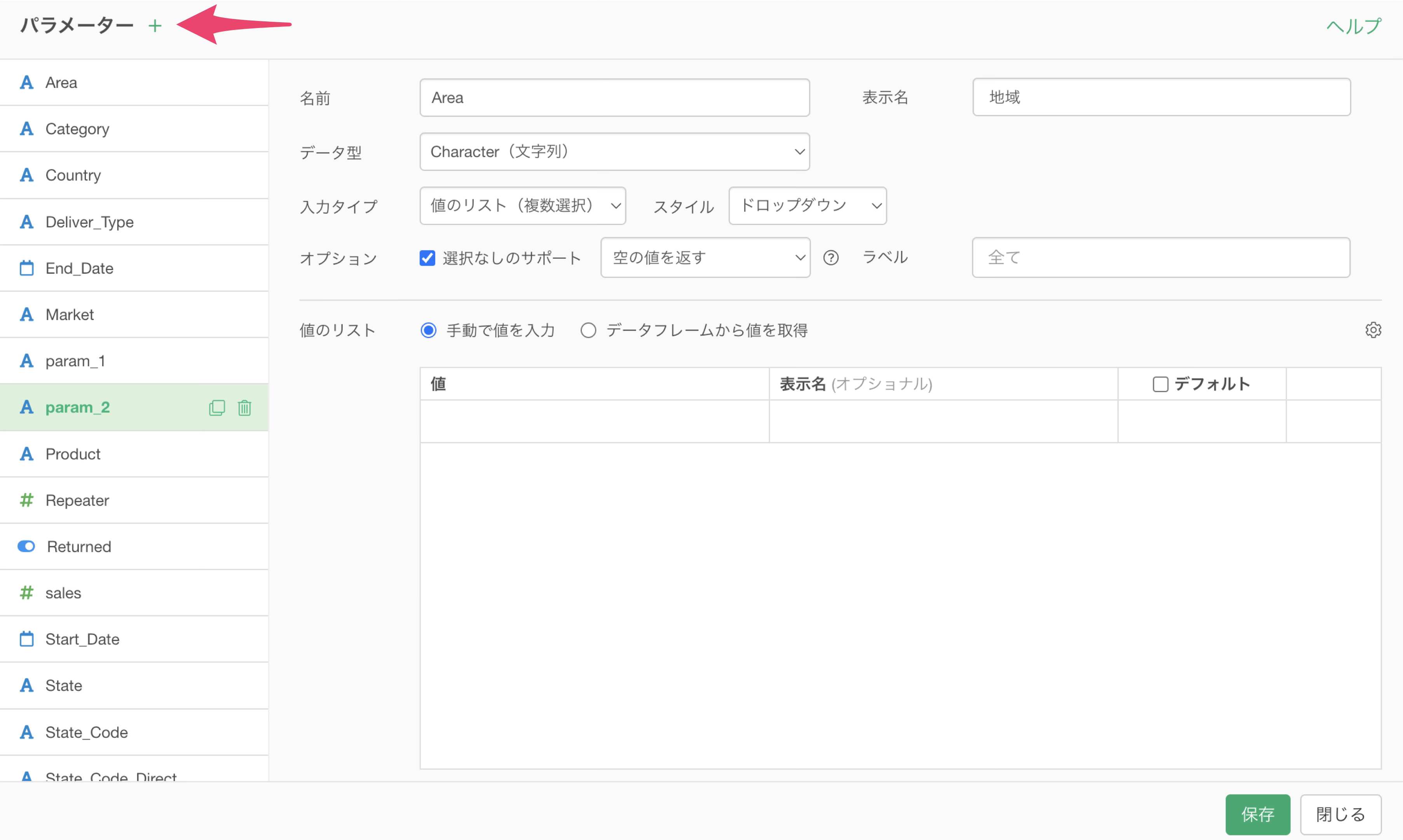Open the スタイル ドロップダウン dropdown
The width and height of the screenshot is (1403, 840).
click(807, 206)
